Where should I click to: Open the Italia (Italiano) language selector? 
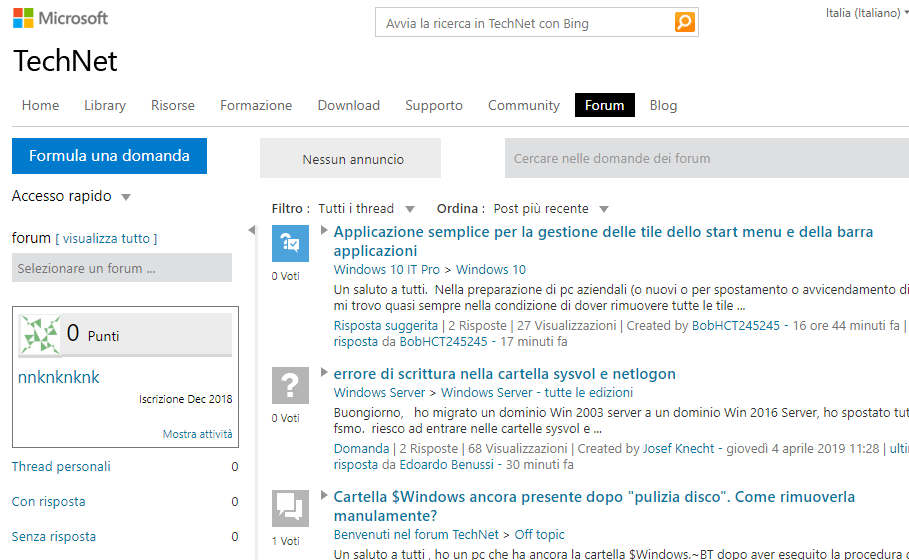click(866, 13)
